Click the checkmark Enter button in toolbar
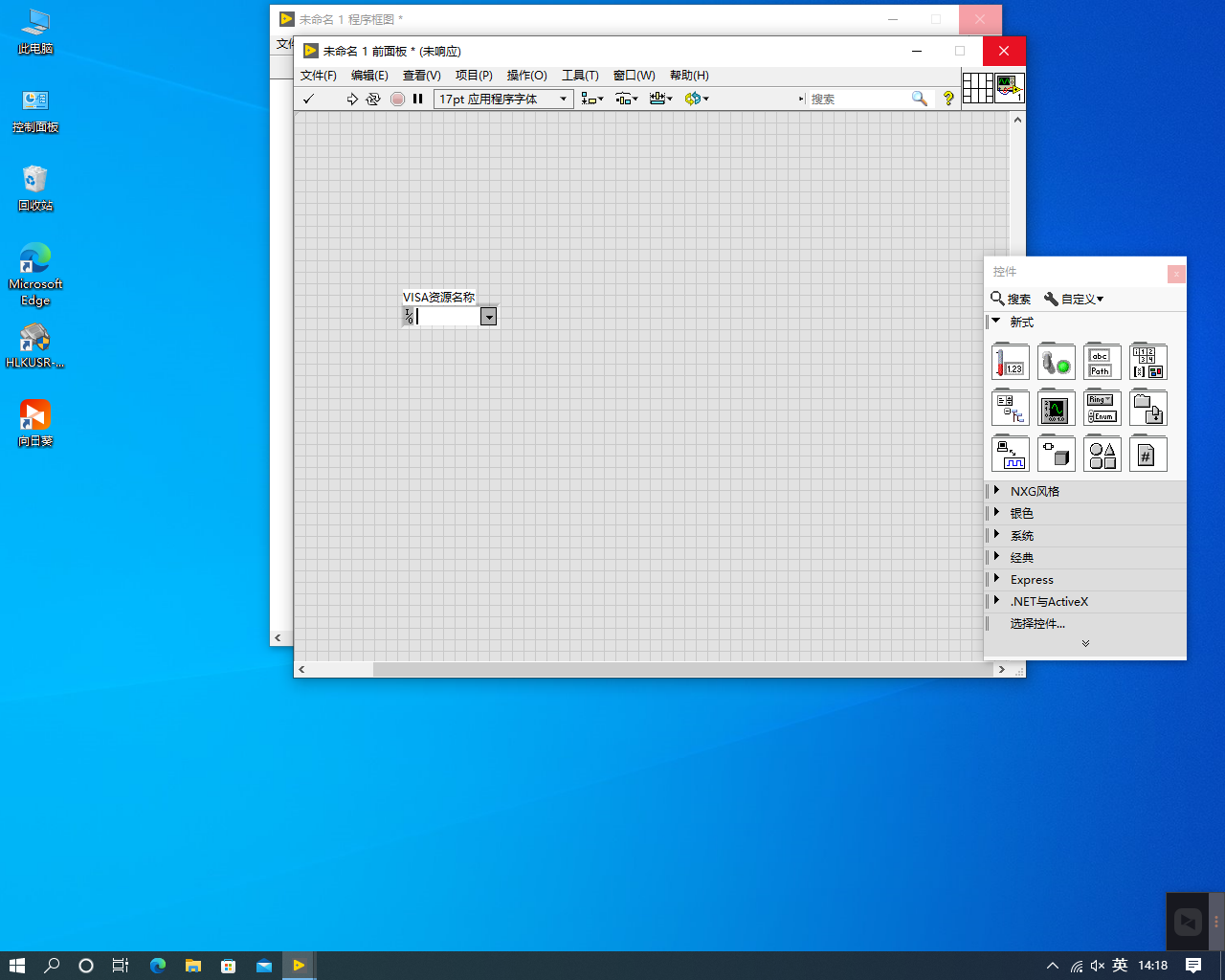 (308, 99)
